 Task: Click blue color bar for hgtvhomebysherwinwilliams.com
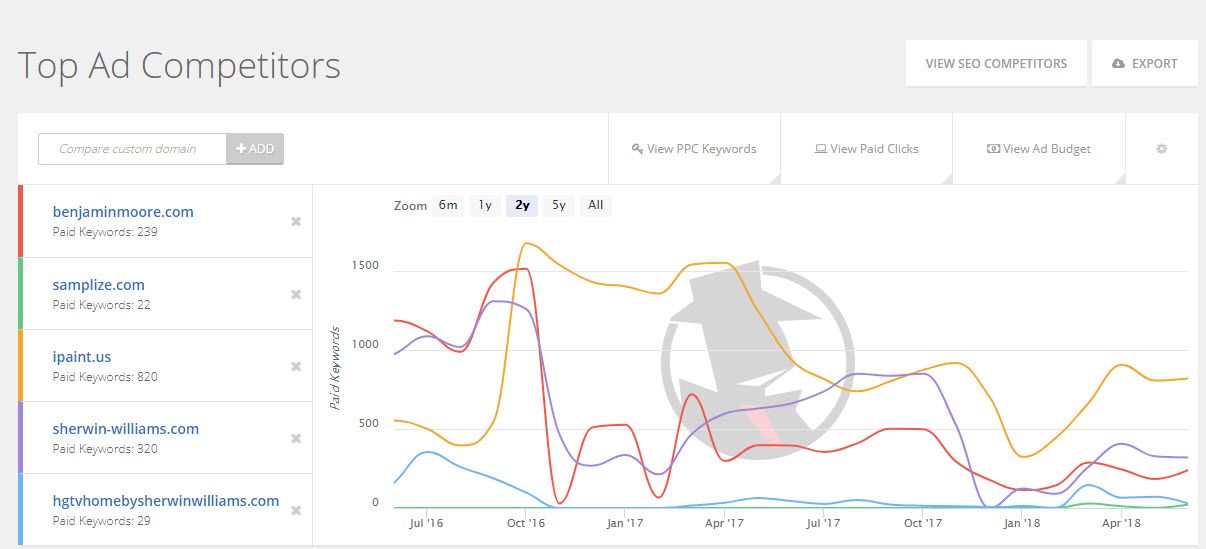tap(20, 510)
